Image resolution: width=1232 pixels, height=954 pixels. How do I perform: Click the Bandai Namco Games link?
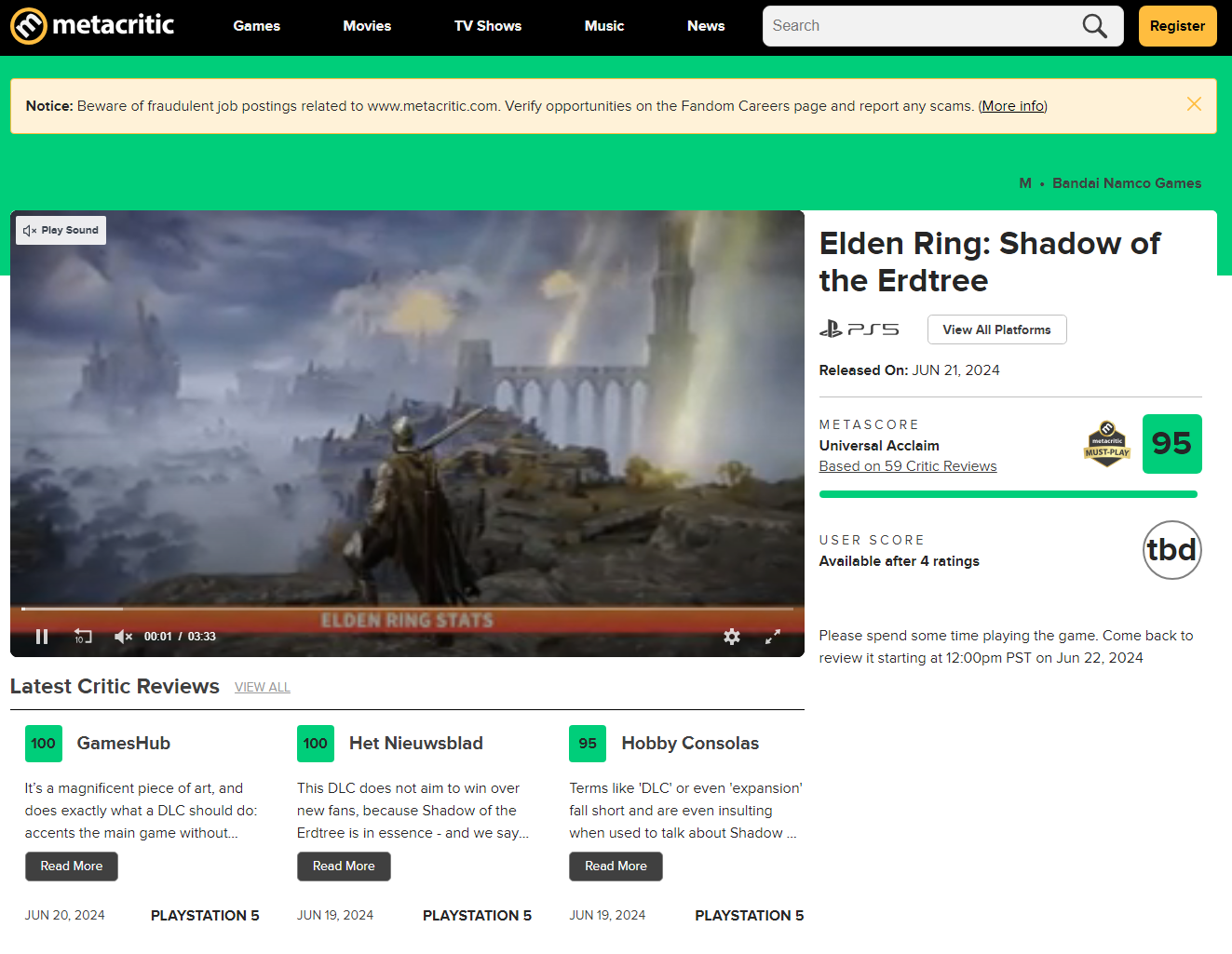[1127, 183]
